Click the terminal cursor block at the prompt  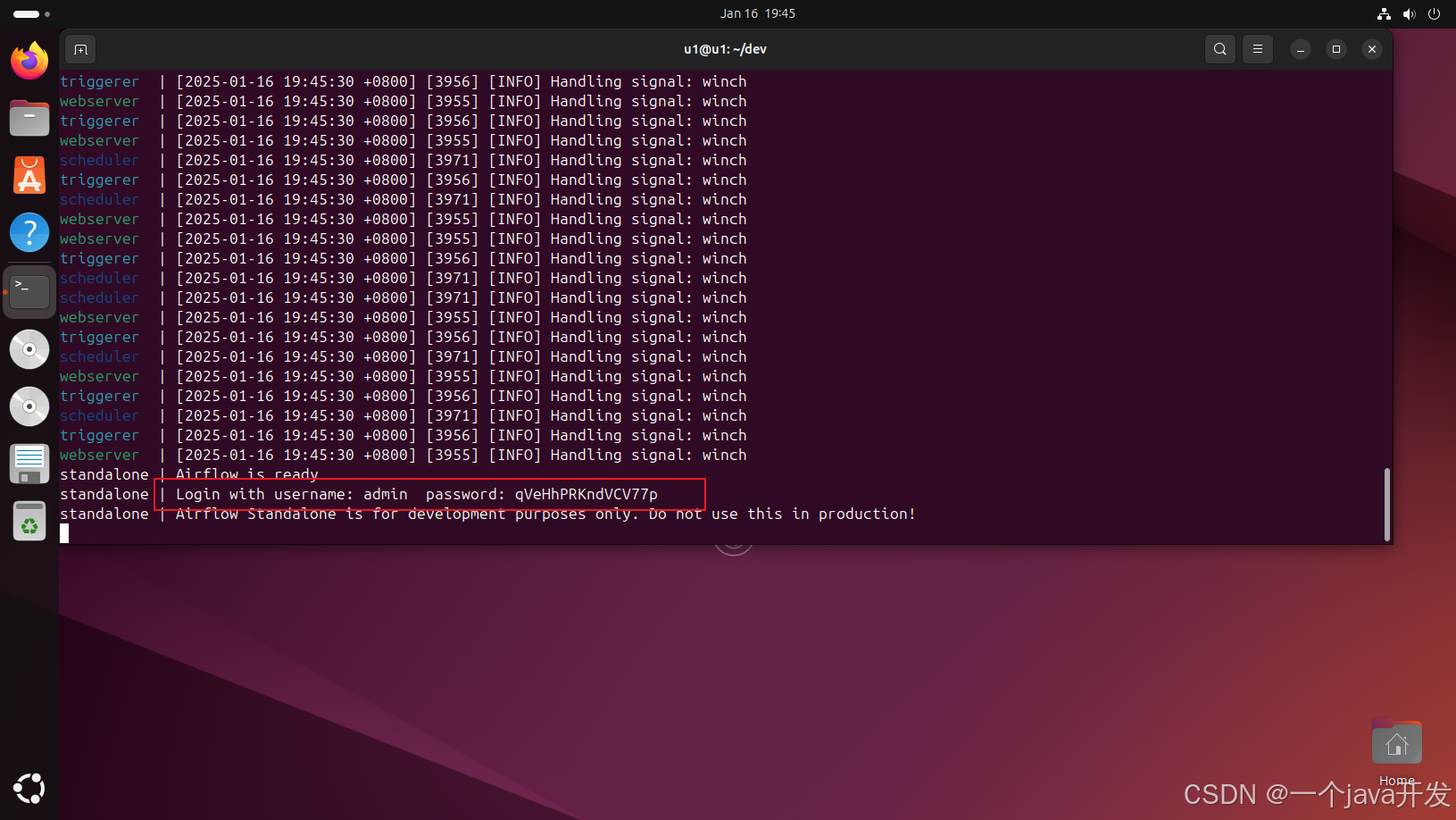point(64,533)
